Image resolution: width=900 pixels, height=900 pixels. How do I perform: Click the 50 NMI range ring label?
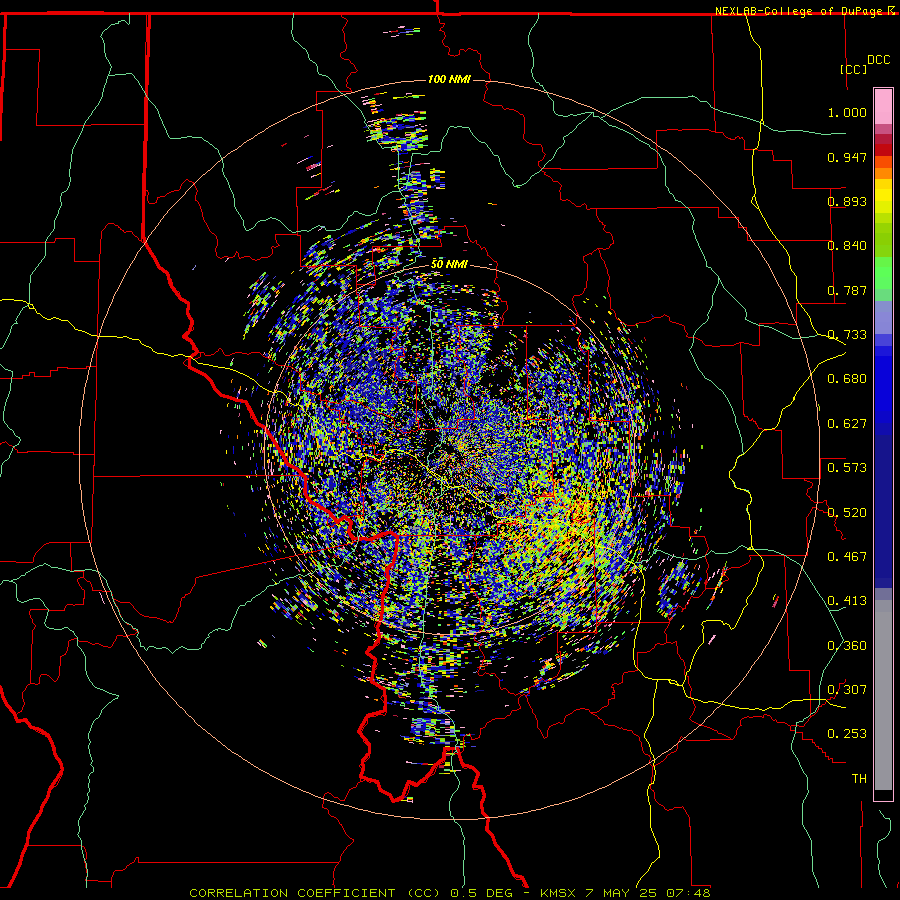coord(449,264)
